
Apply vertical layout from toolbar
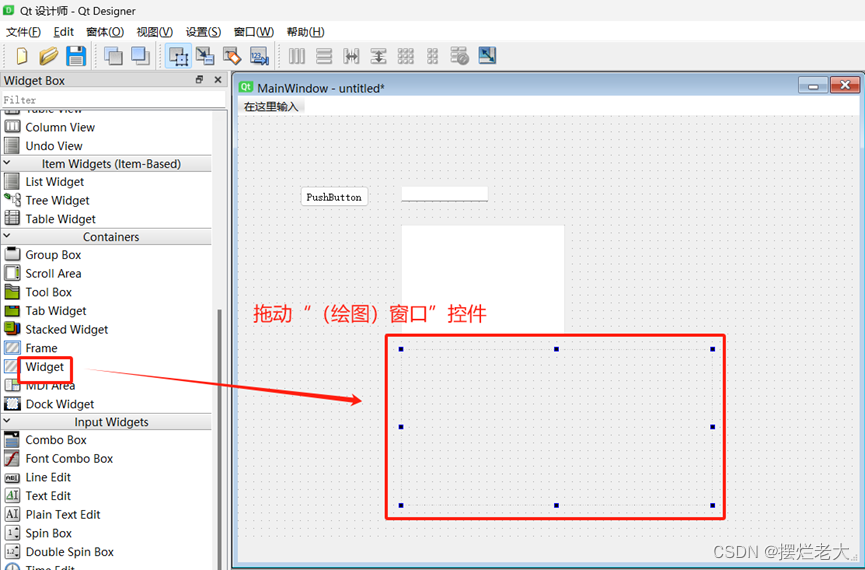pyautogui.click(x=324, y=56)
